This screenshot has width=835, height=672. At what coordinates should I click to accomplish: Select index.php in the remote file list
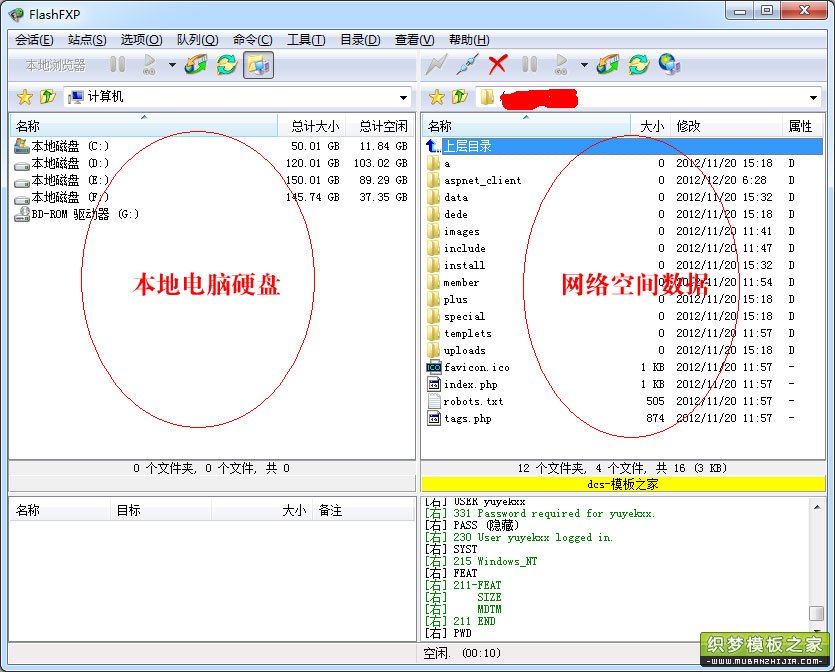coord(470,384)
